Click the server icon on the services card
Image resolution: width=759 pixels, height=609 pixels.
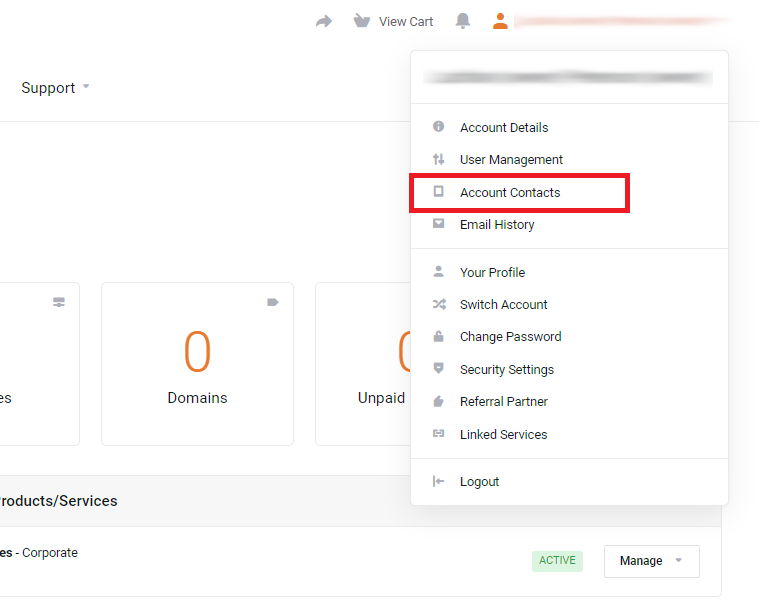59,303
